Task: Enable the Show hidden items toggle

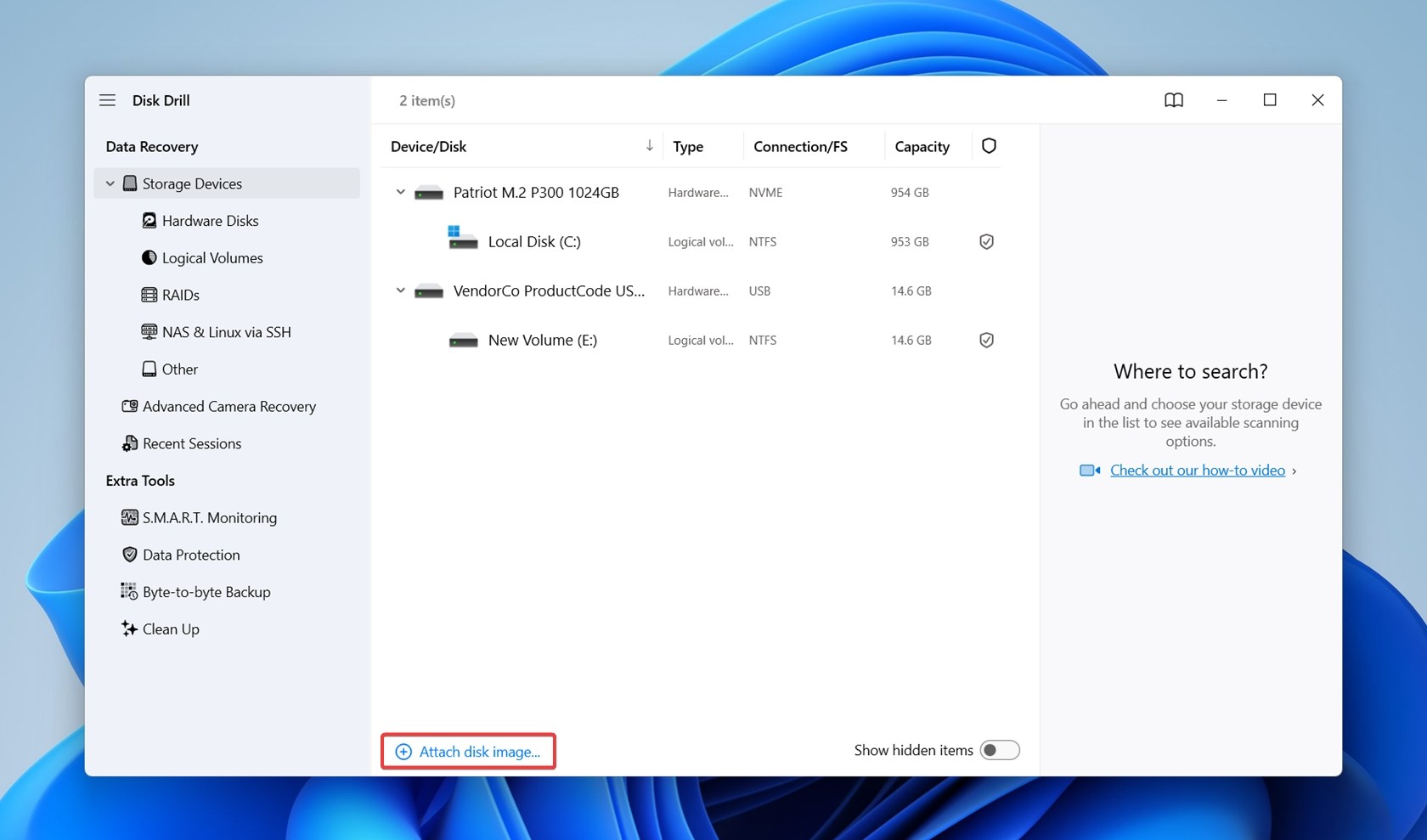Action: pyautogui.click(x=1000, y=750)
